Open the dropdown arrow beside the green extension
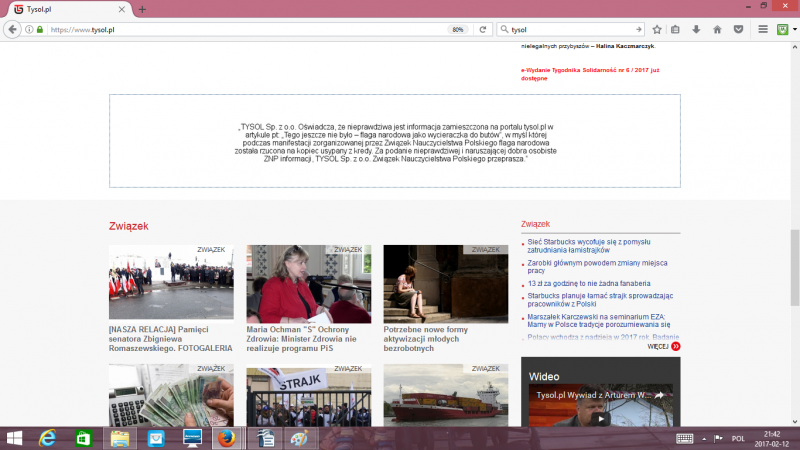The width and height of the screenshot is (800, 450). 794,30
